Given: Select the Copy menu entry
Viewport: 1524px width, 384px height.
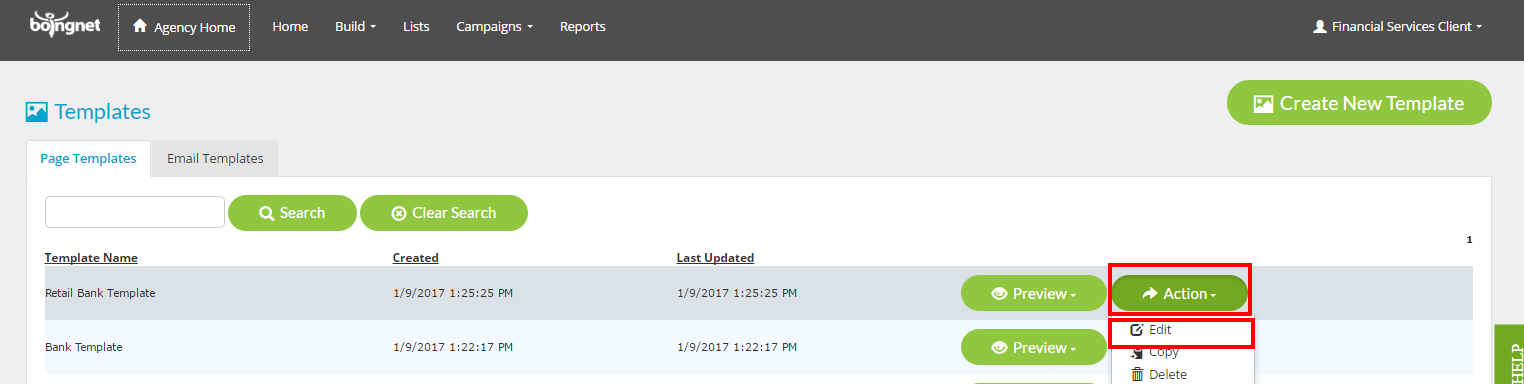Looking at the screenshot, I should (1164, 352).
